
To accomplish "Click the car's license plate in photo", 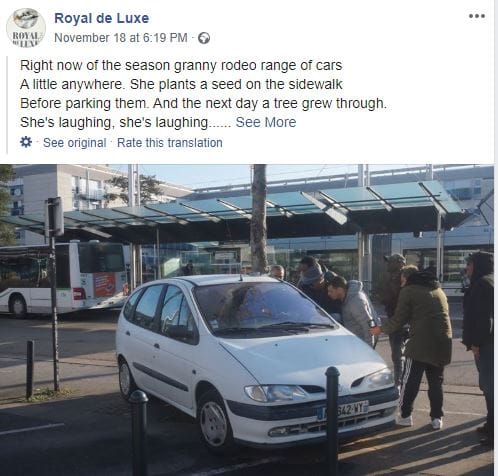I will point(343,410).
